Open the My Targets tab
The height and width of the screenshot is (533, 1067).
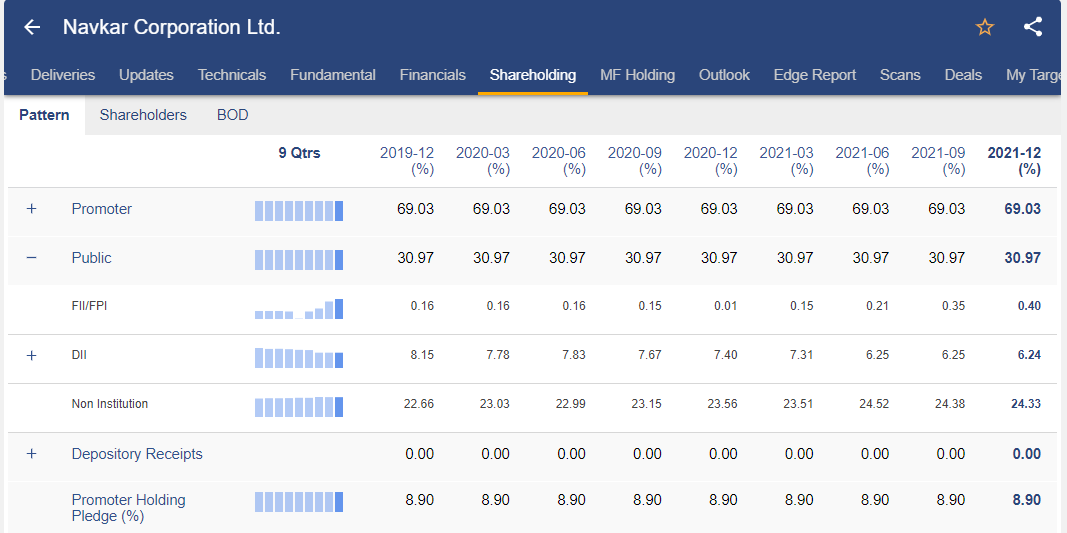[1034, 75]
